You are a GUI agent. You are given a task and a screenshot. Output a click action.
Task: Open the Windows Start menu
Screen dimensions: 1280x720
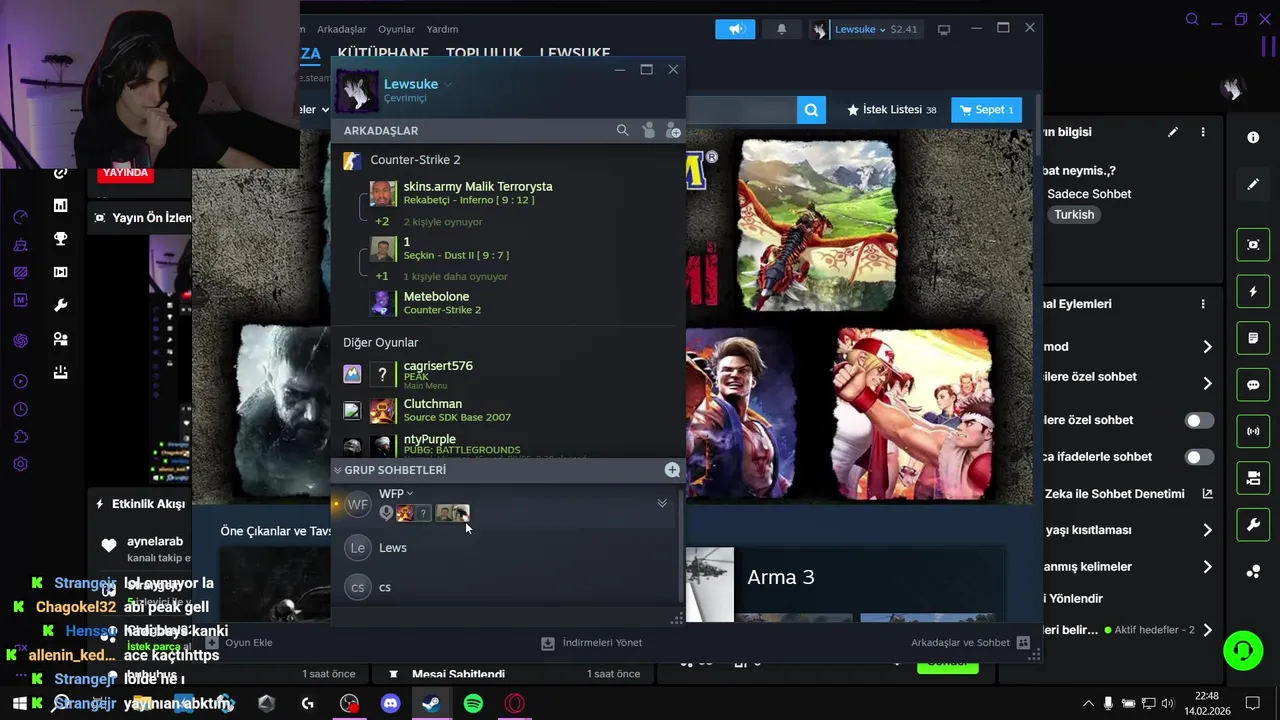pos(19,704)
